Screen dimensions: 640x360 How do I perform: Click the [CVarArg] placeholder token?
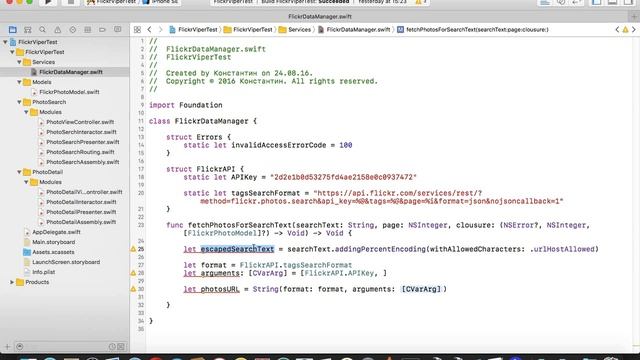pyautogui.click(x=422, y=289)
